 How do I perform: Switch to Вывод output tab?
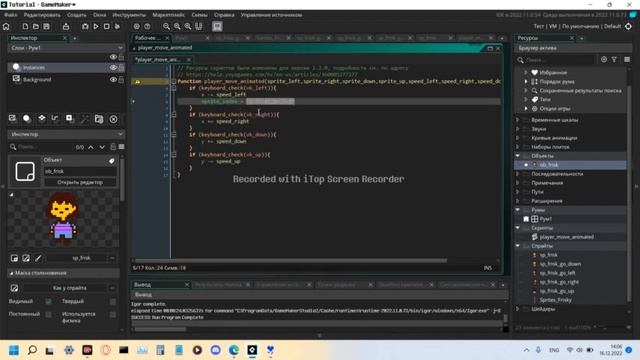(143, 285)
